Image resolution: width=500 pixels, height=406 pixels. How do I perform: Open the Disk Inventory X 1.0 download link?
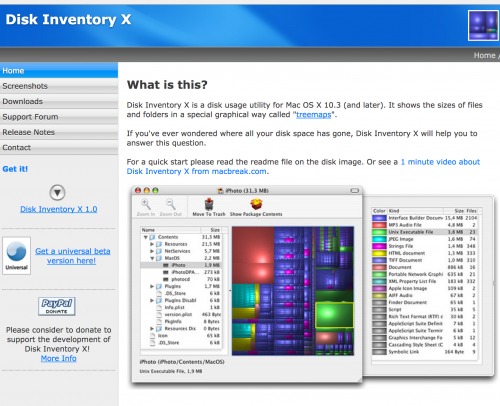click(59, 209)
